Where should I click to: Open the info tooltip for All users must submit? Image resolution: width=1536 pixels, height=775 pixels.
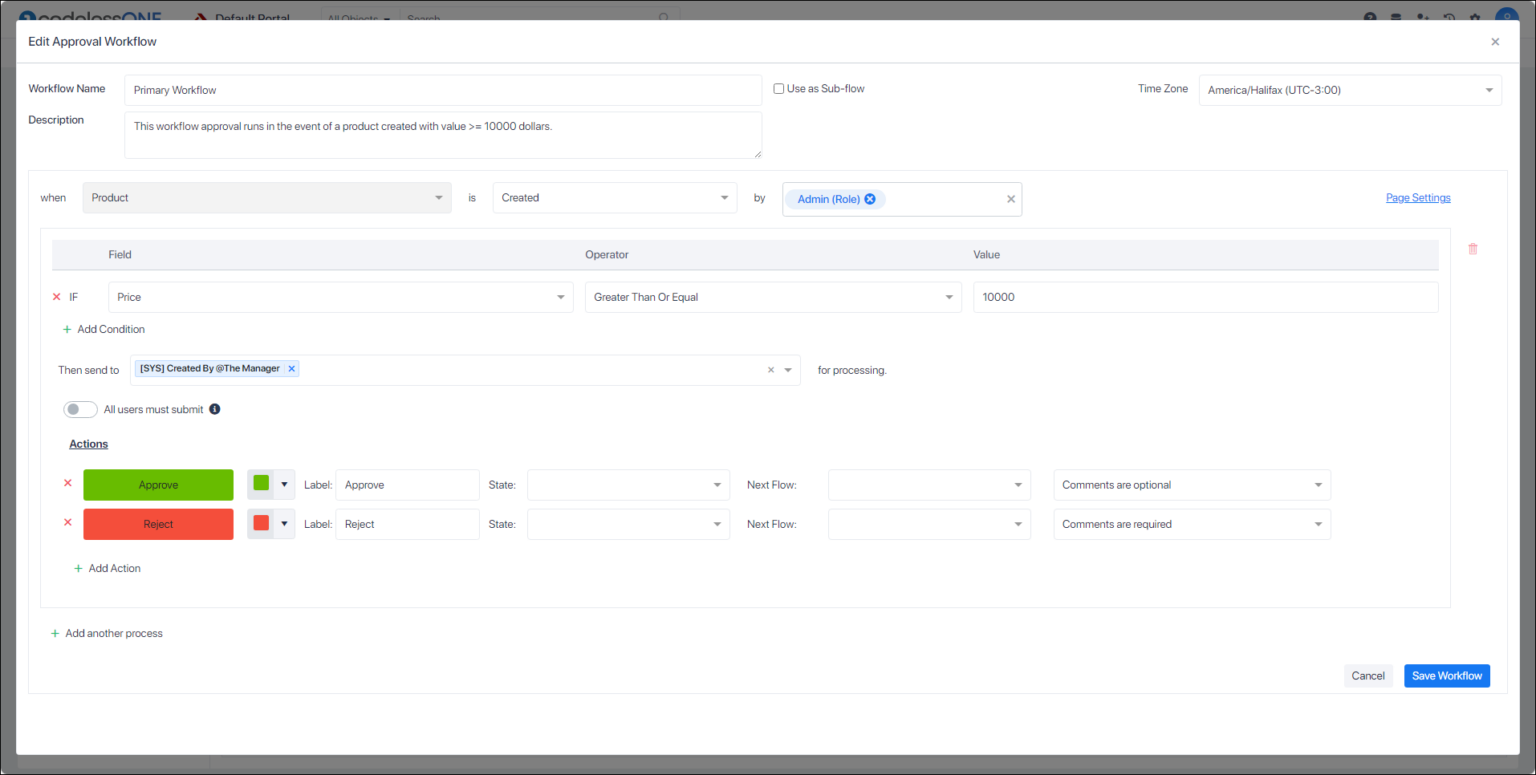click(x=215, y=409)
